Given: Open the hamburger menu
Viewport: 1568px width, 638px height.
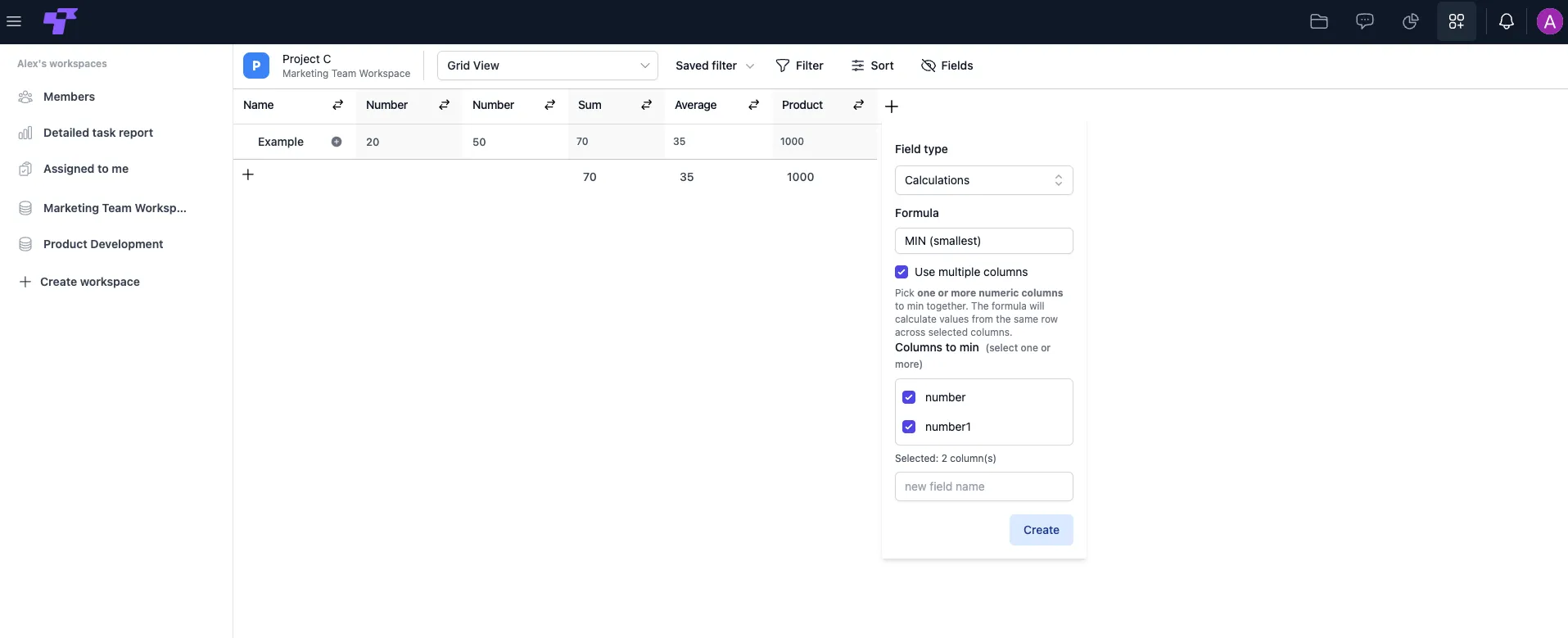Looking at the screenshot, I should coord(14,21).
